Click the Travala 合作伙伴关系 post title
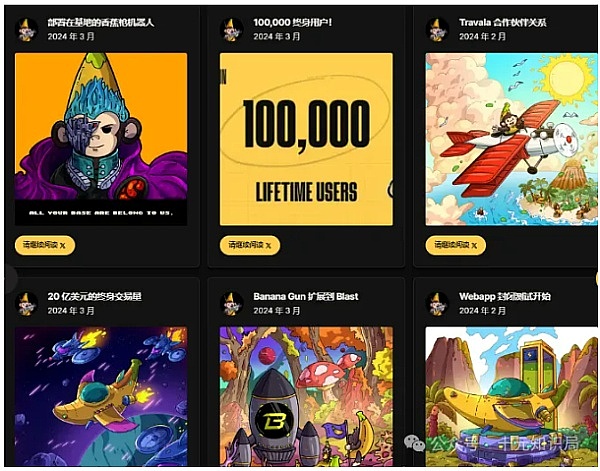Viewport: 600px width, 471px height. click(x=503, y=23)
